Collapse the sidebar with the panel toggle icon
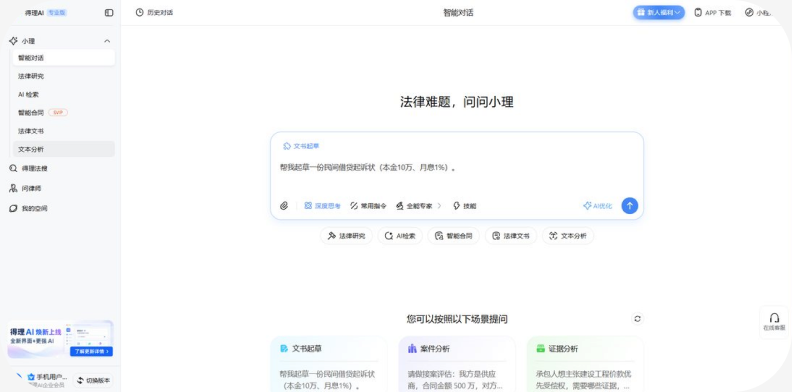 click(109, 13)
